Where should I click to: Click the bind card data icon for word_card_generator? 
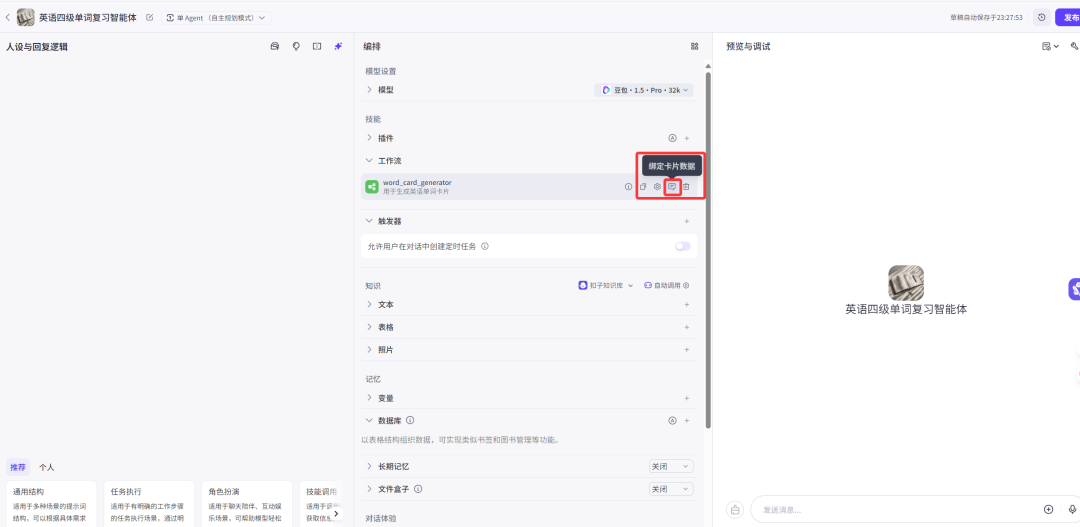pyautogui.click(x=672, y=187)
